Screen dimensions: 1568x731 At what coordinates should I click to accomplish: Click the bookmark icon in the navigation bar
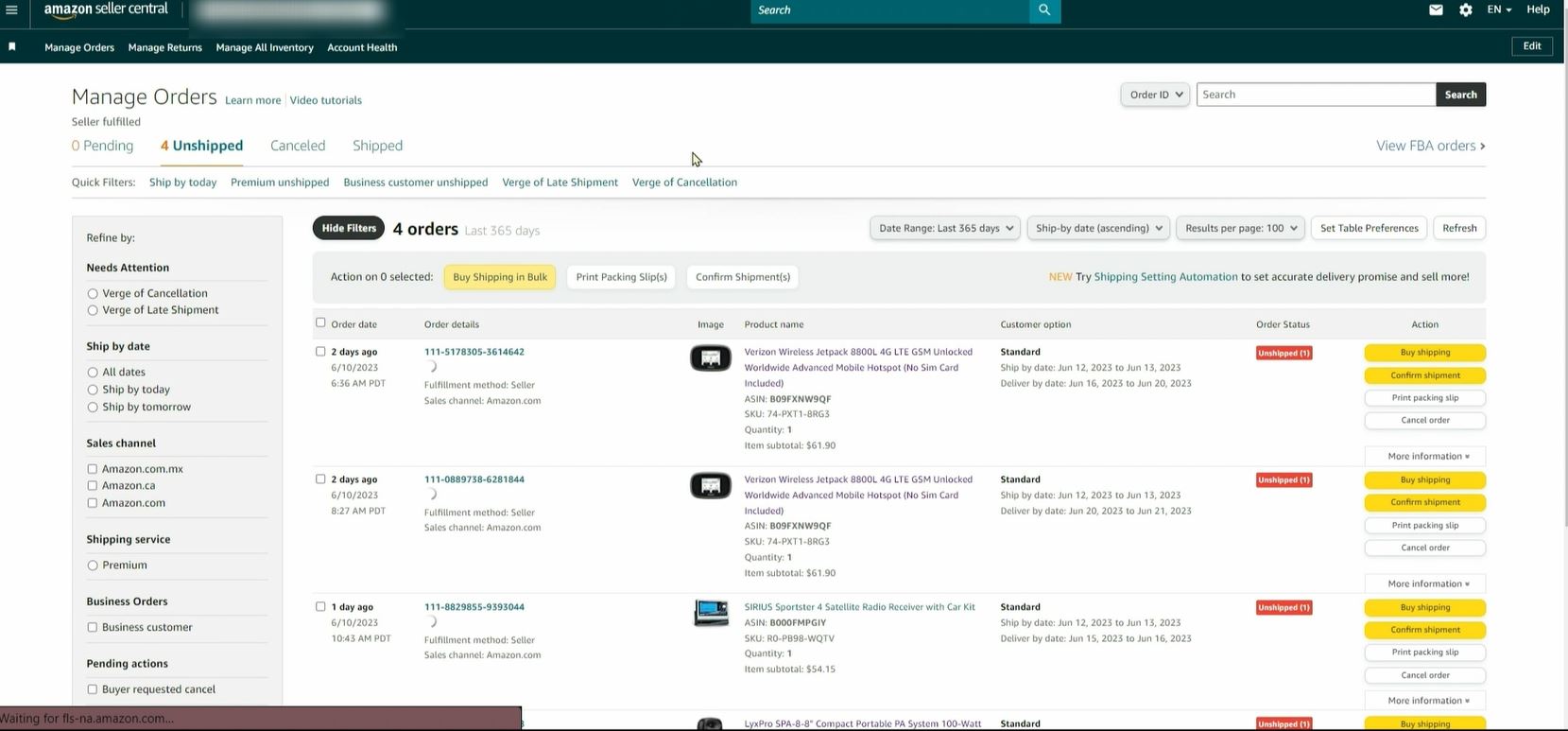tap(12, 46)
